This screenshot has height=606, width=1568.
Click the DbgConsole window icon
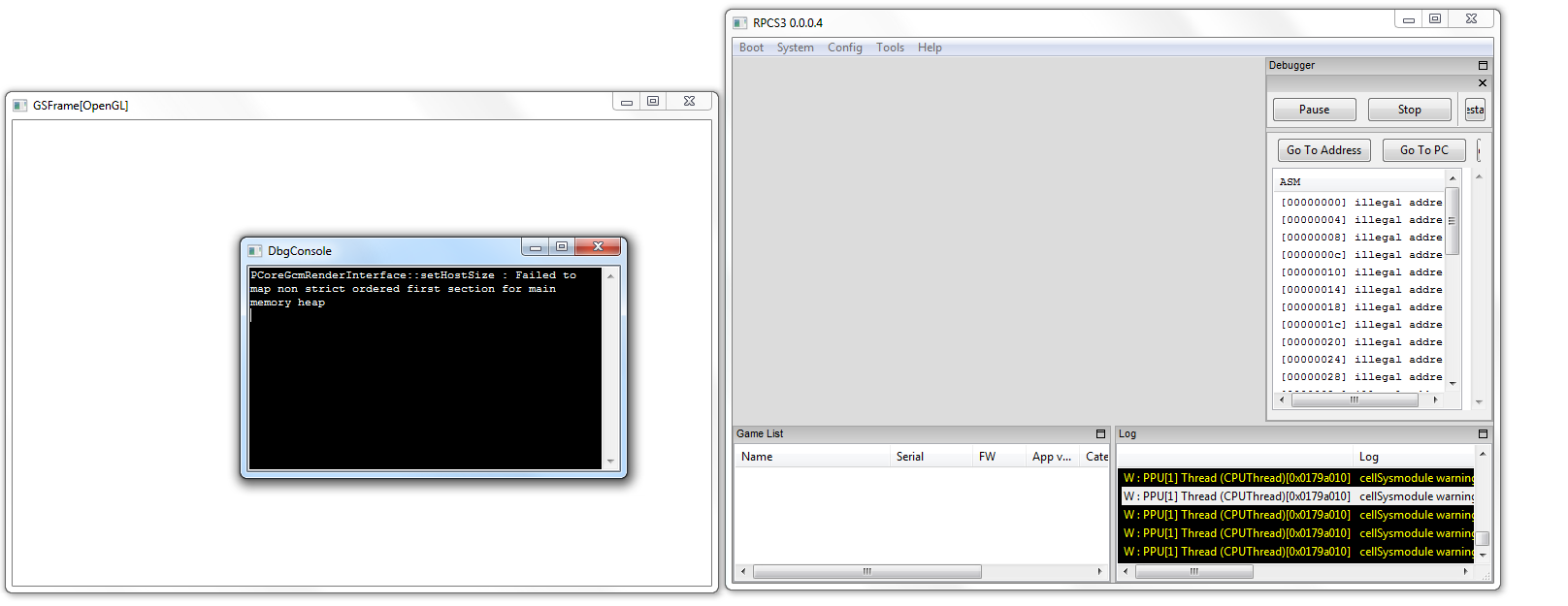(255, 251)
